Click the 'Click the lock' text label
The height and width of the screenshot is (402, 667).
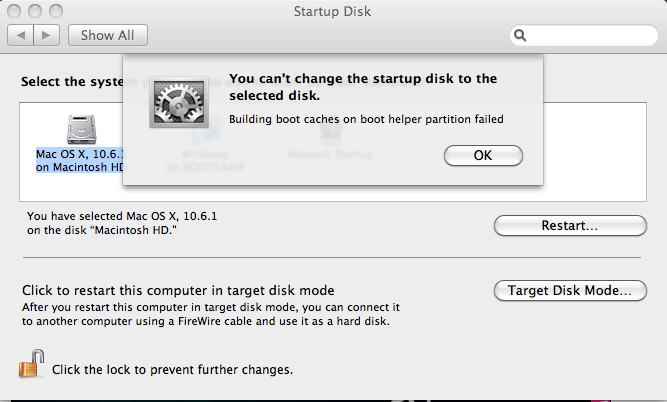pyautogui.click(x=172, y=370)
